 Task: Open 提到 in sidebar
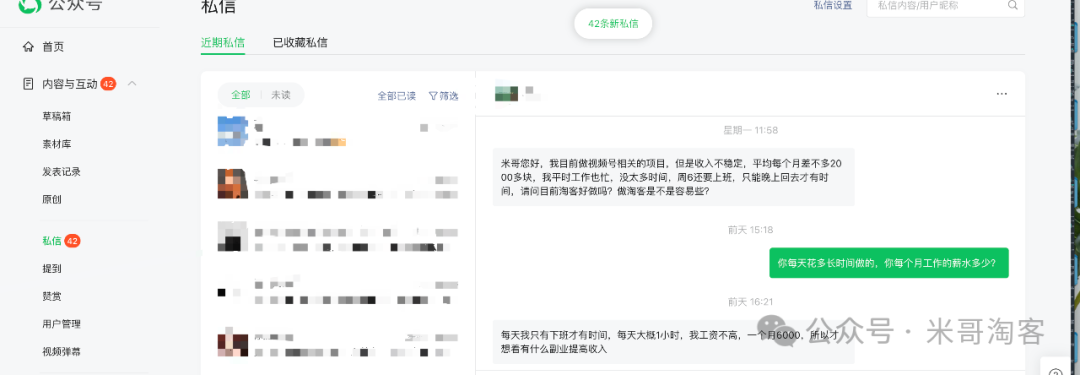coord(52,269)
